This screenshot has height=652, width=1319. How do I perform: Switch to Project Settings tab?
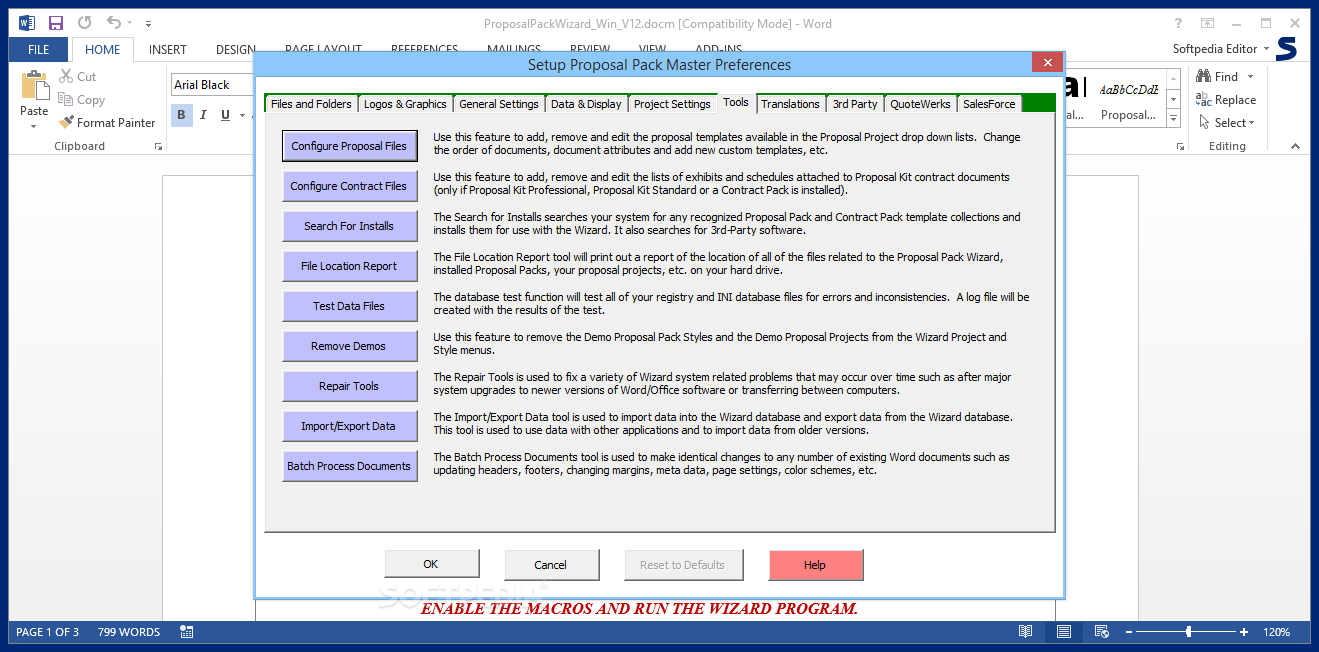pyautogui.click(x=672, y=104)
